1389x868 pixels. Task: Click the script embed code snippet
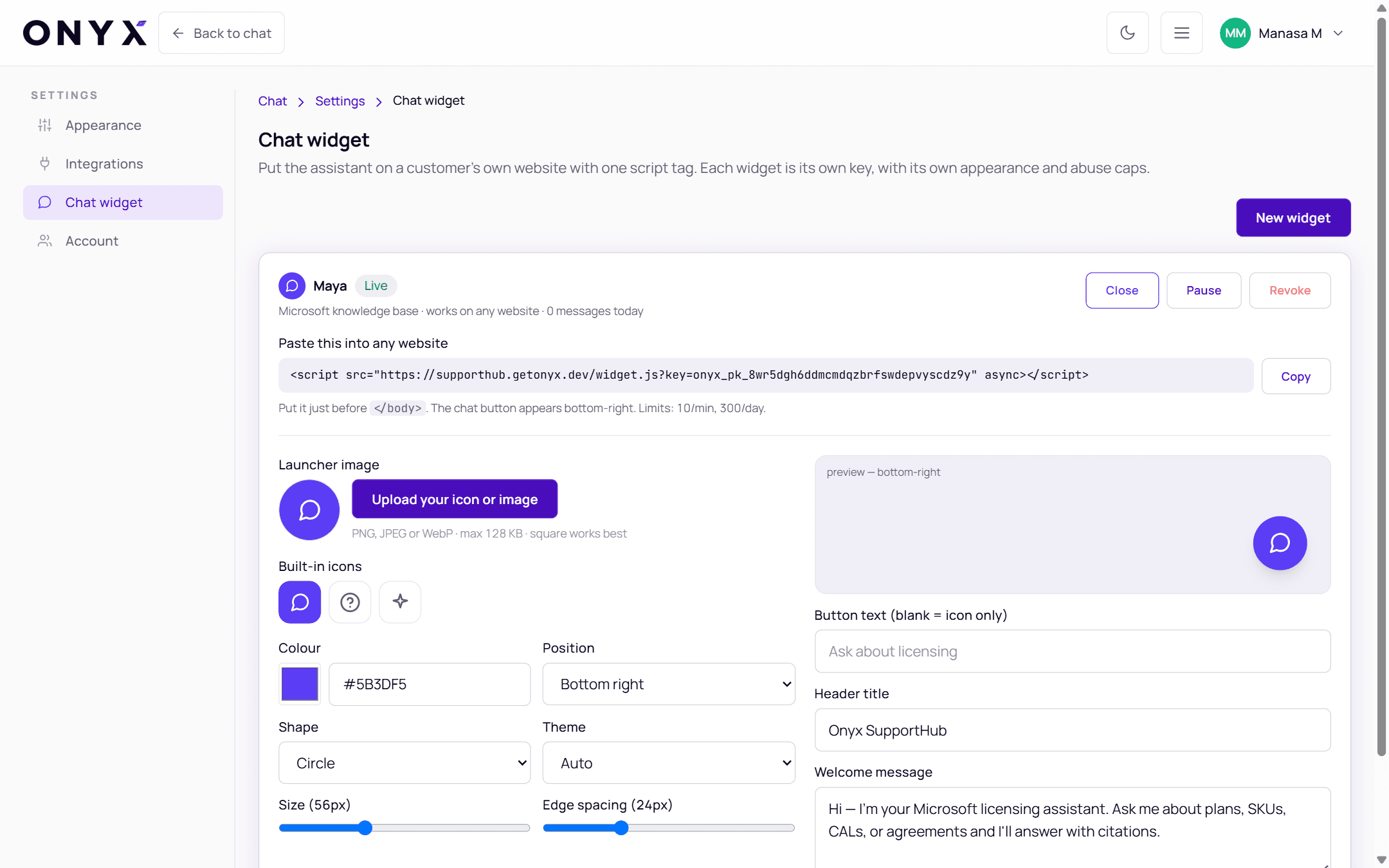(766, 375)
